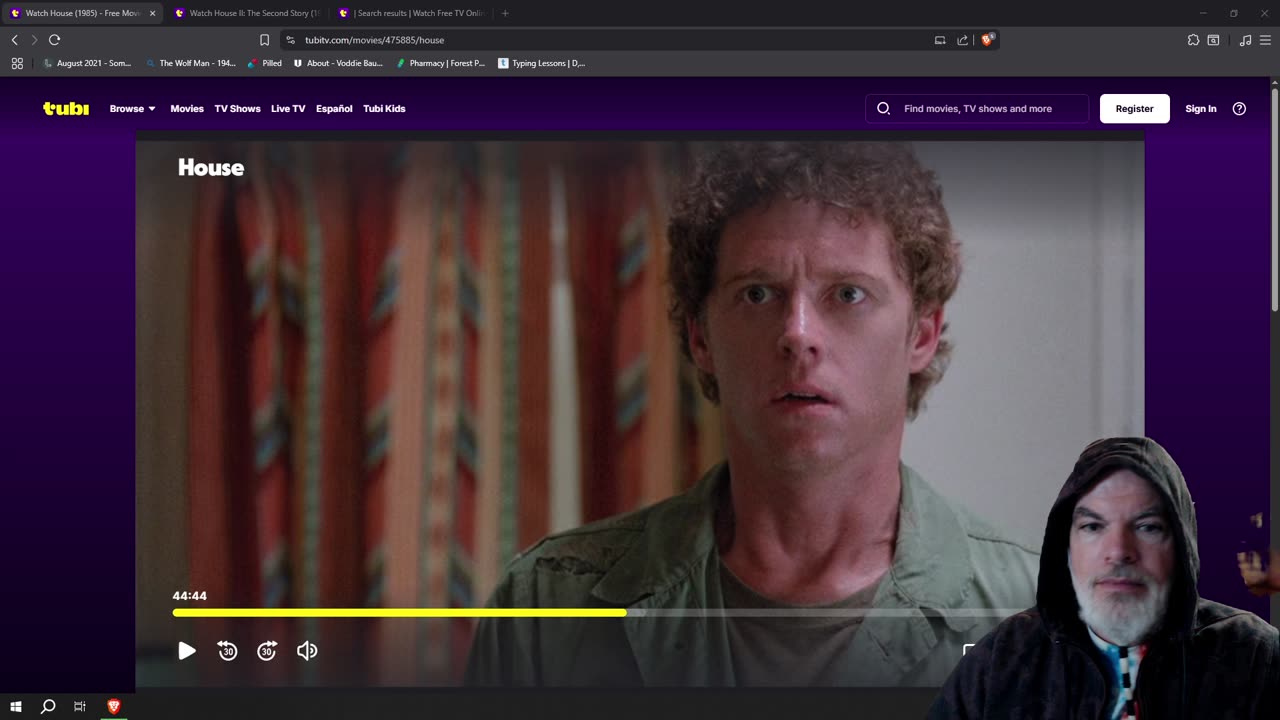This screenshot has width=1280, height=720.
Task: Click the 44:44 timestamp text
Action: [189, 596]
